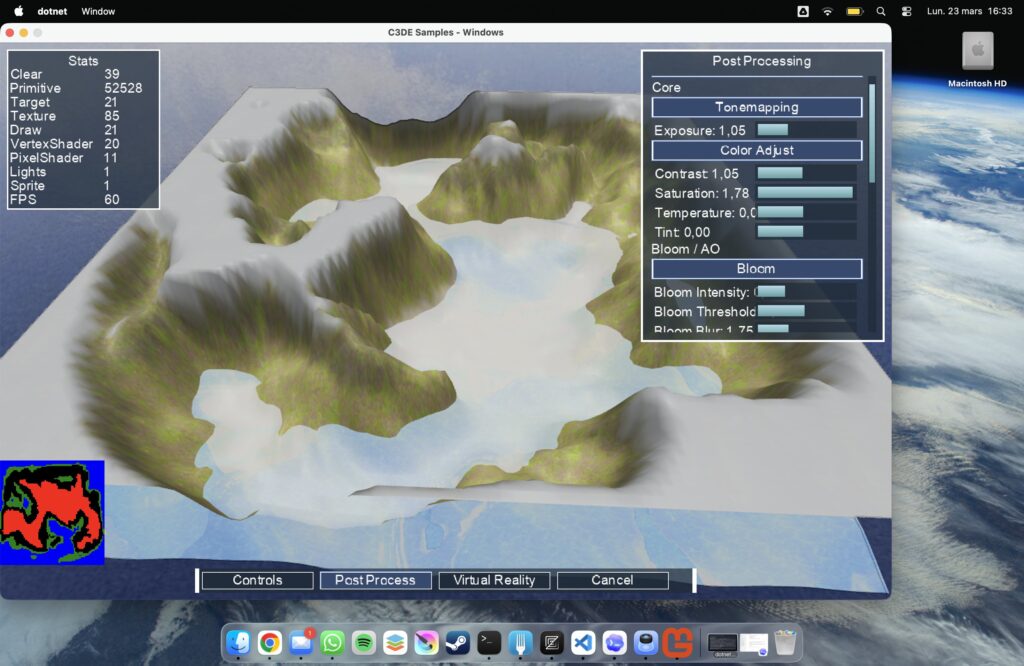Viewport: 1024px width, 666px height.
Task: Click the Cancel button
Action: point(612,580)
